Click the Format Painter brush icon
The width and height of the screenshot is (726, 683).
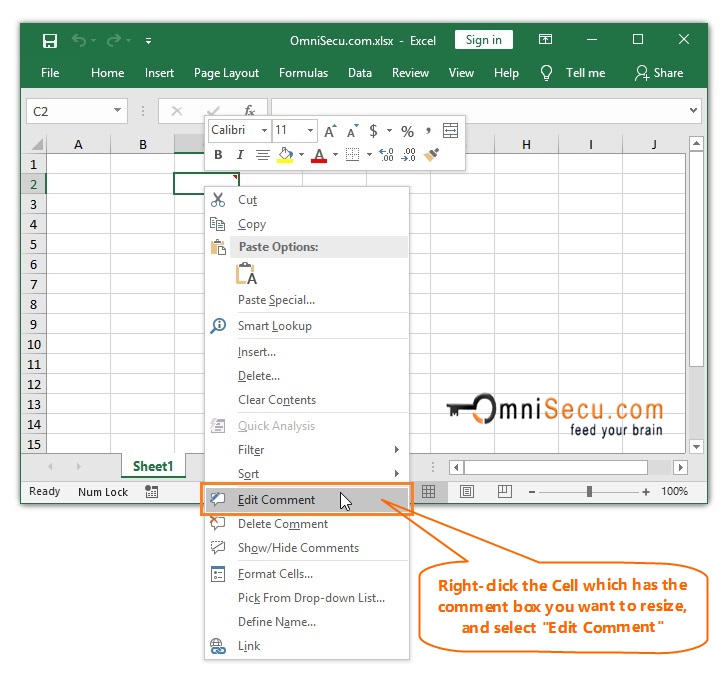click(432, 155)
